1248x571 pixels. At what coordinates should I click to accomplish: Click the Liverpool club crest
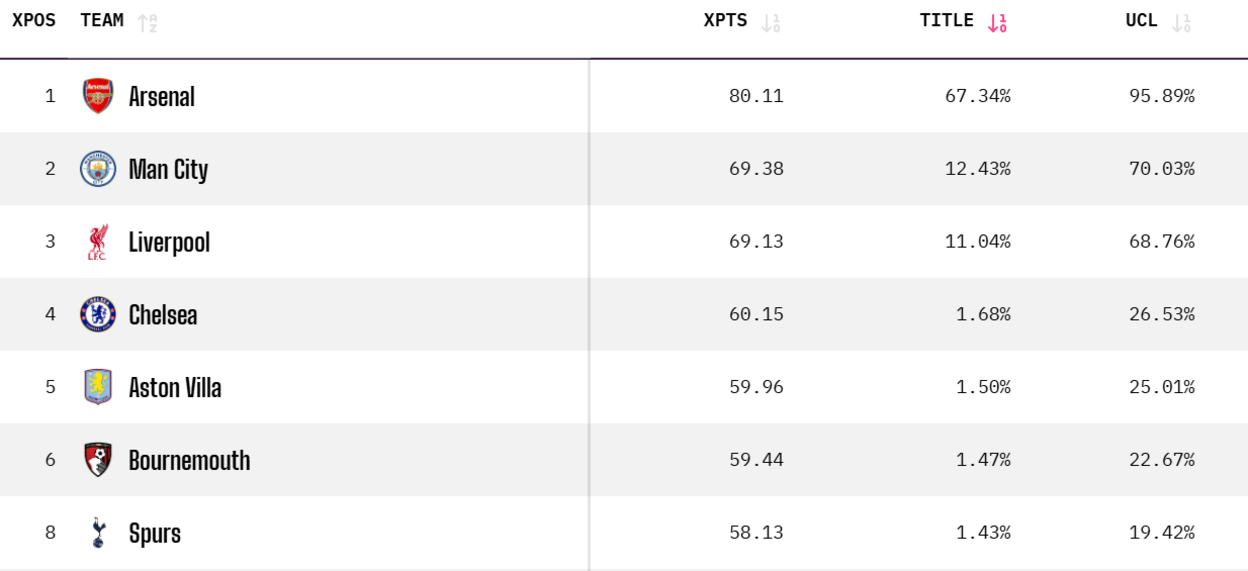(97, 242)
